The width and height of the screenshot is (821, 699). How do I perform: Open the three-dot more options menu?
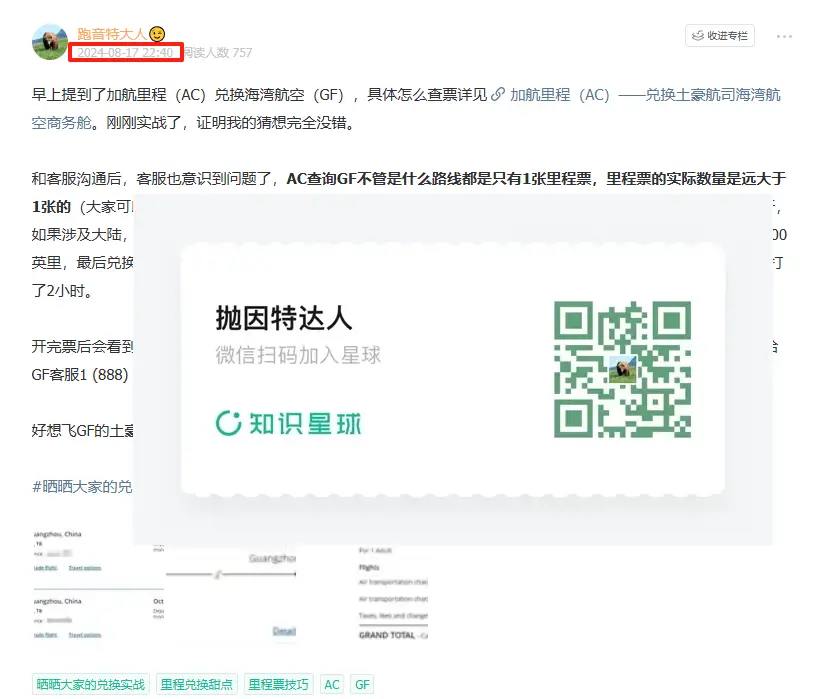pyautogui.click(x=784, y=36)
